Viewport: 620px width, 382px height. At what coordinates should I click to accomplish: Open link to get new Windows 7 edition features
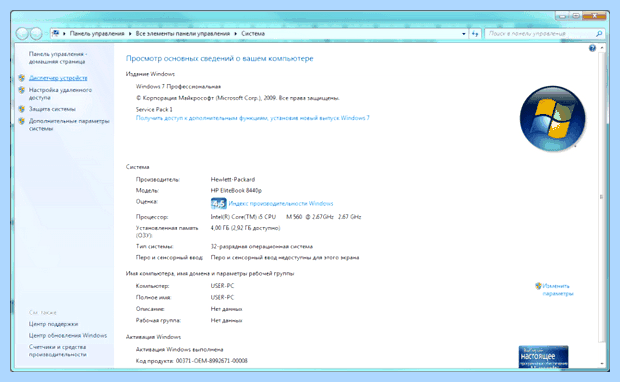[x=253, y=118]
